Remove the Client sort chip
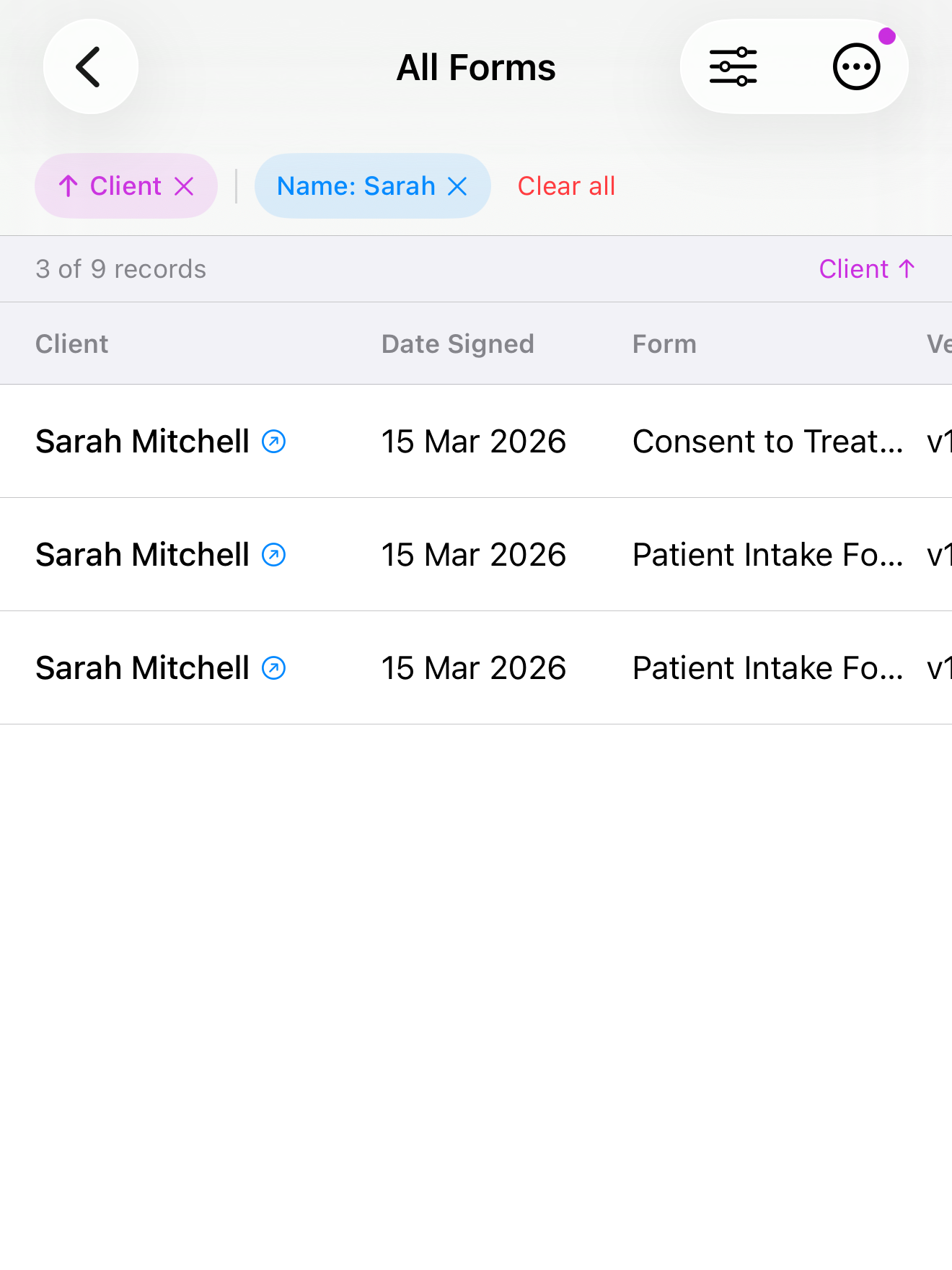952x1270 pixels. tap(185, 187)
